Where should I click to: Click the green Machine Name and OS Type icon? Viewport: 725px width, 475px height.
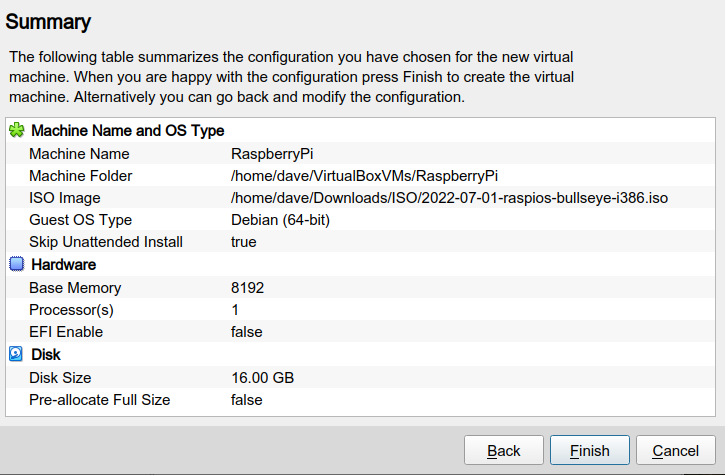pyautogui.click(x=17, y=130)
